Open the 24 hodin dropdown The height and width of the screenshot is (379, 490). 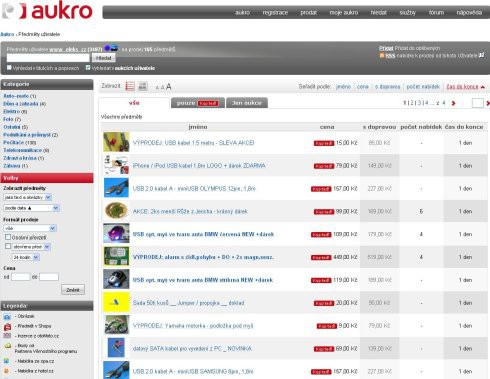(x=26, y=257)
